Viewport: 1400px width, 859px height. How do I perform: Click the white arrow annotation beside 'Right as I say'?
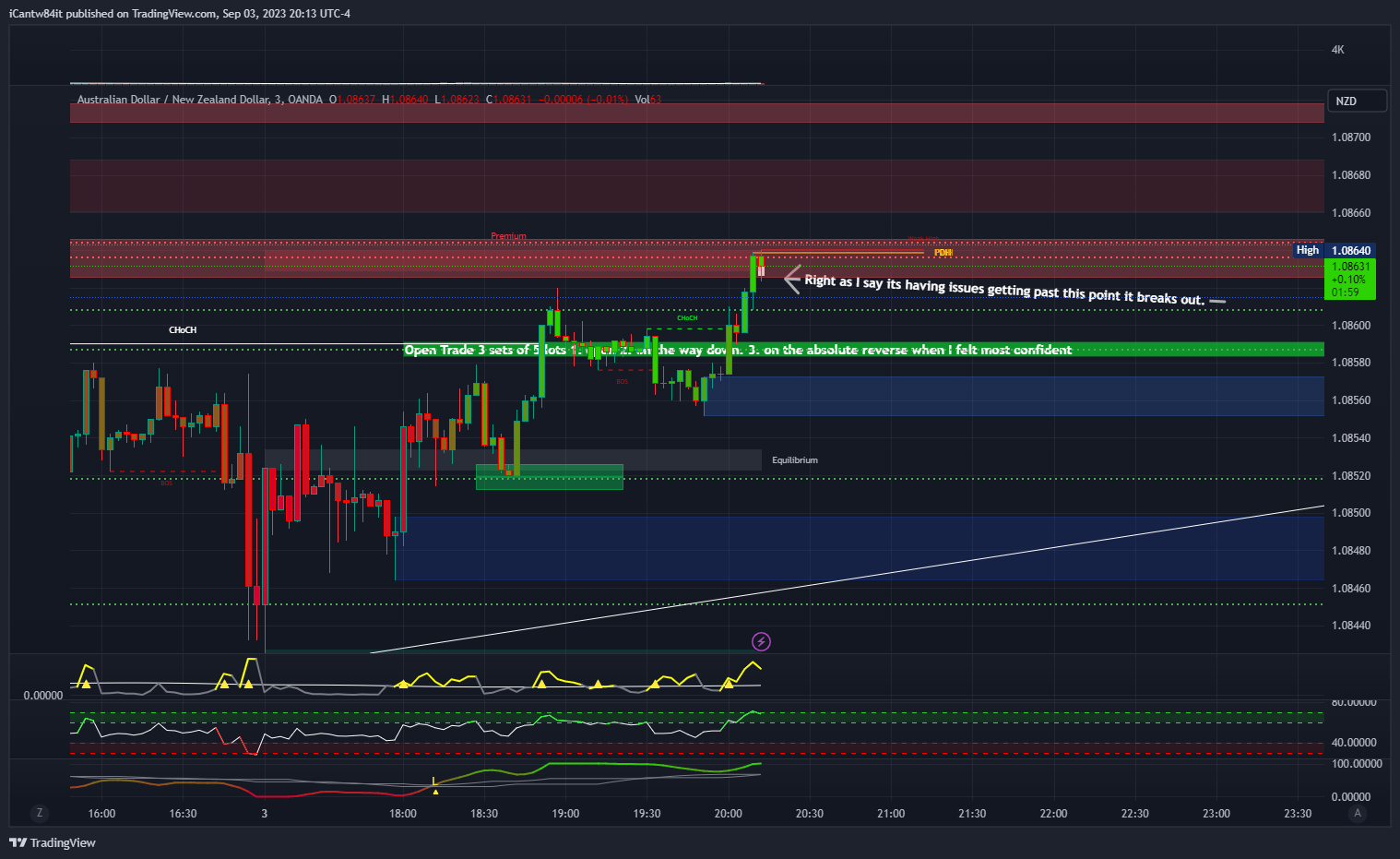pyautogui.click(x=791, y=279)
